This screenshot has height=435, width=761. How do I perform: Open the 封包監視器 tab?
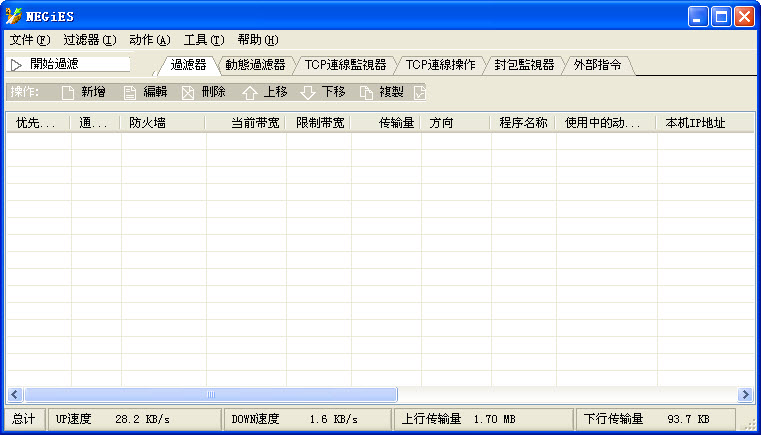(x=524, y=64)
